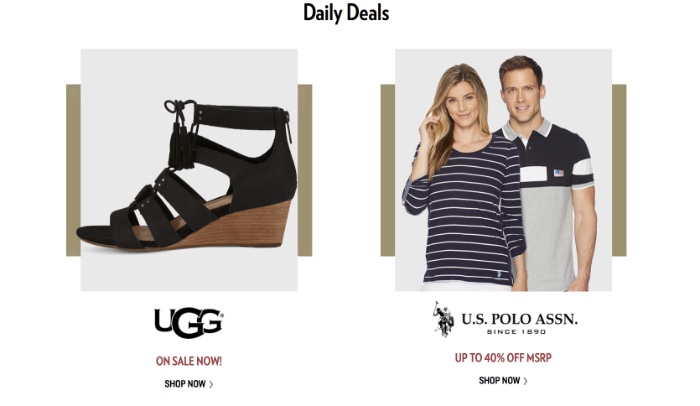
Task: Click the tan bar left of sandal
Action: (73, 170)
